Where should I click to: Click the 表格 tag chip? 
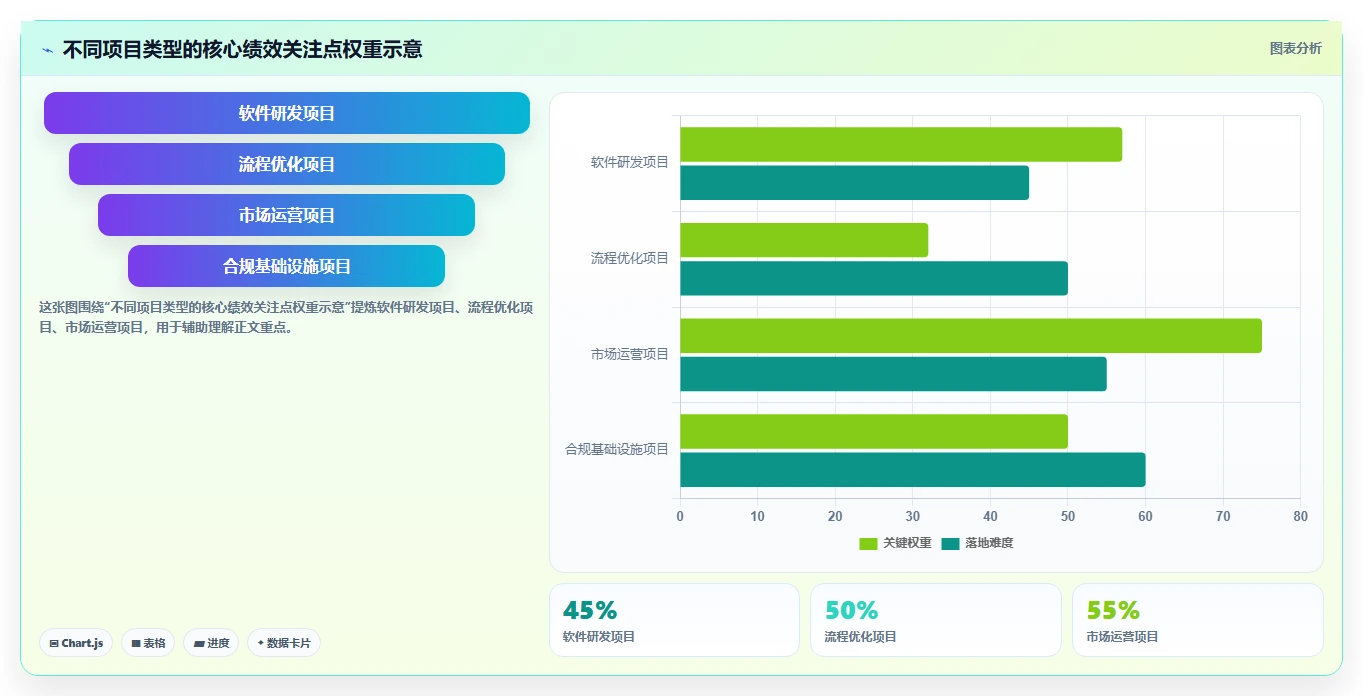149,643
